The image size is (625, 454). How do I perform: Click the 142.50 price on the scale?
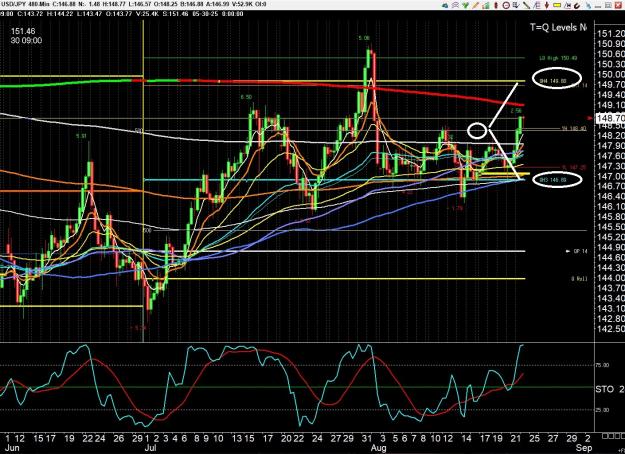coord(611,329)
